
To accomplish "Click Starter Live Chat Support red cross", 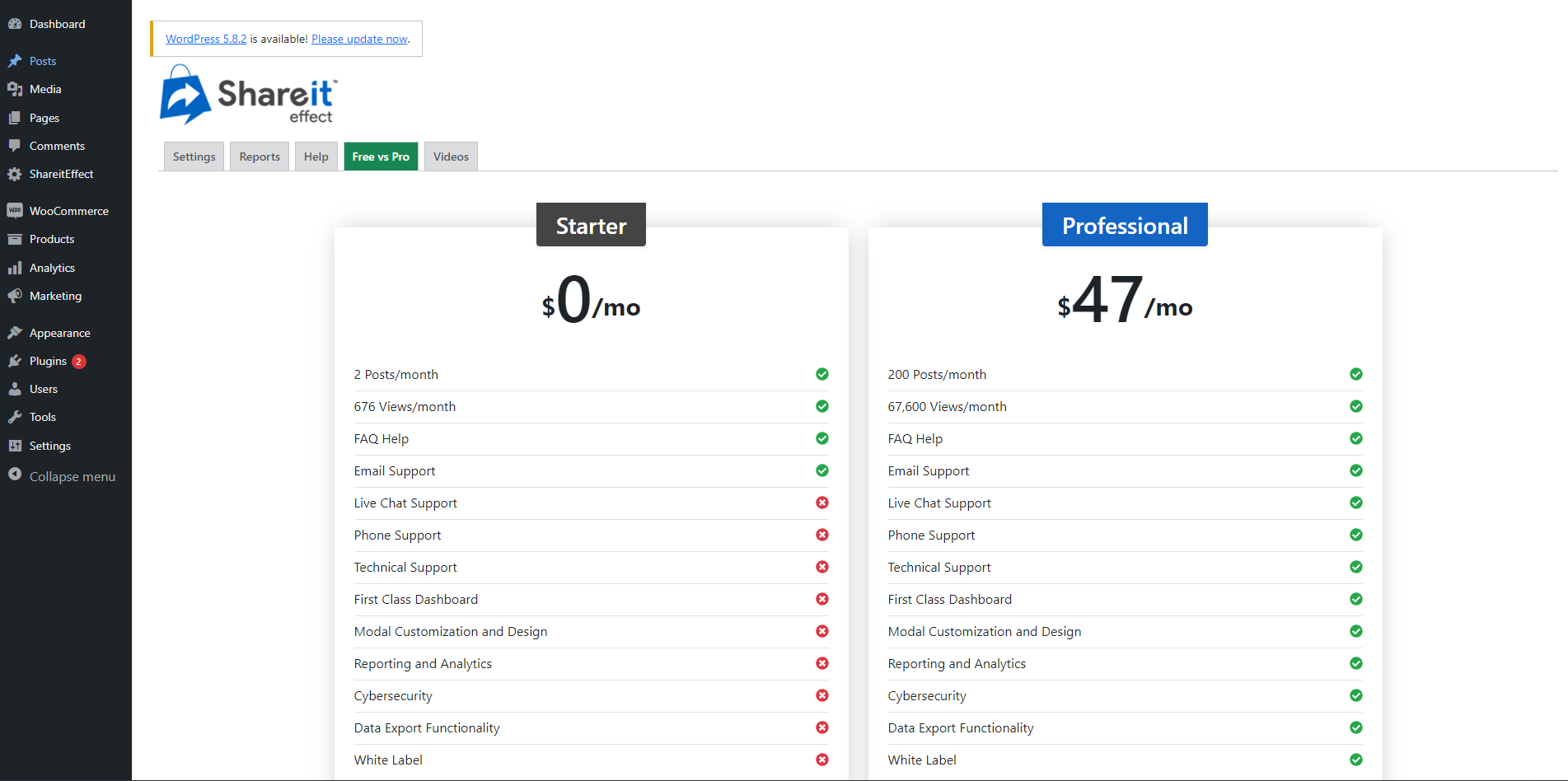I will coord(822,503).
